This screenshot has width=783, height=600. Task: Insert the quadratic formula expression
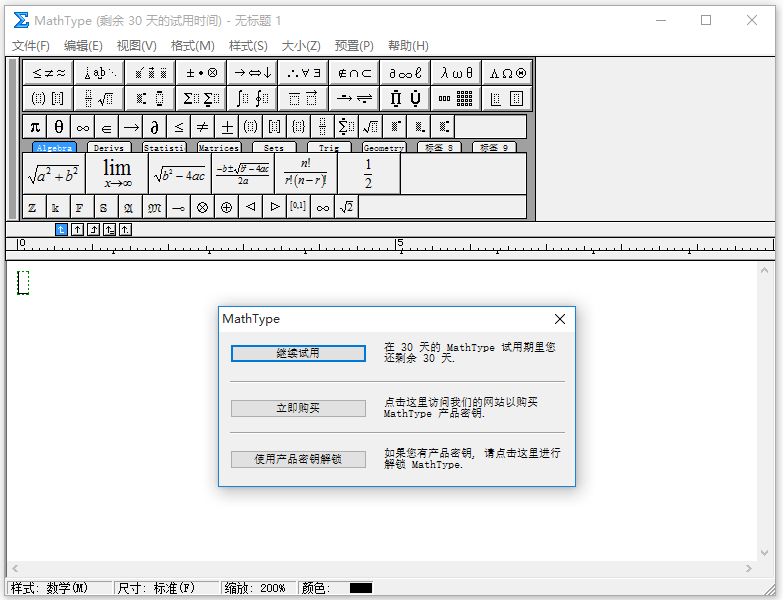click(242, 174)
